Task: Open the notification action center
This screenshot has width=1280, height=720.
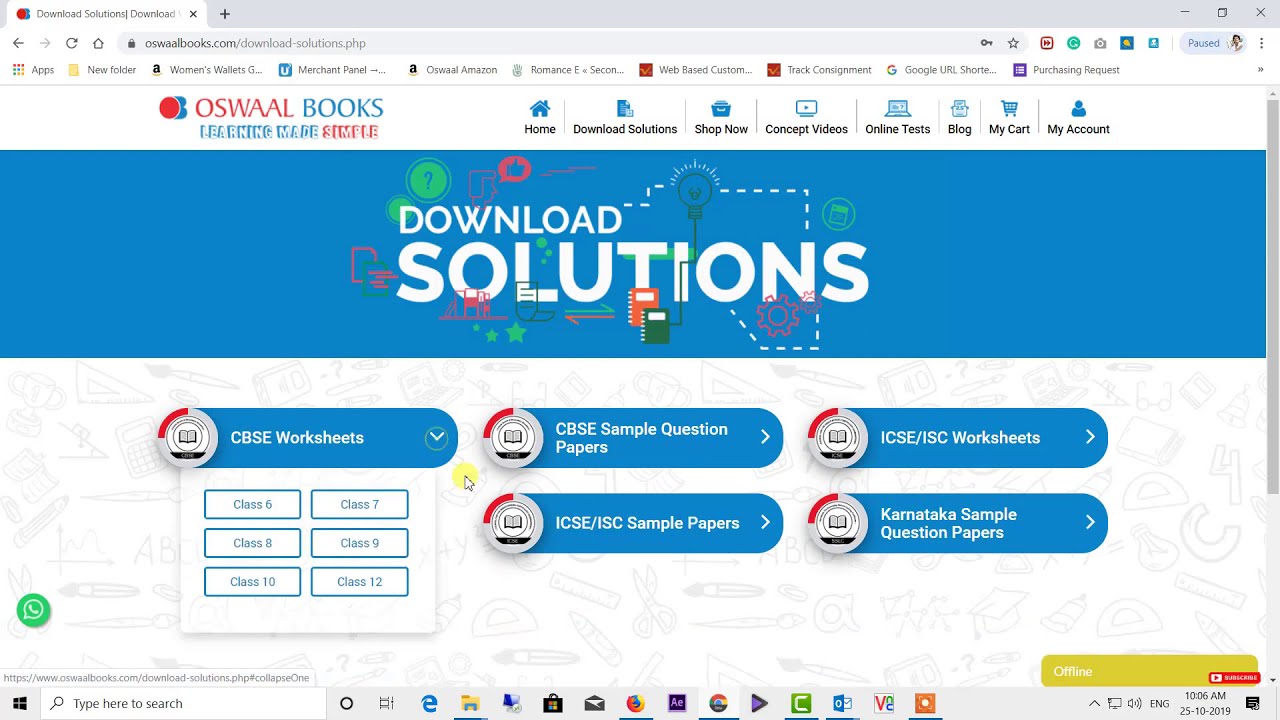Action: click(x=1252, y=703)
